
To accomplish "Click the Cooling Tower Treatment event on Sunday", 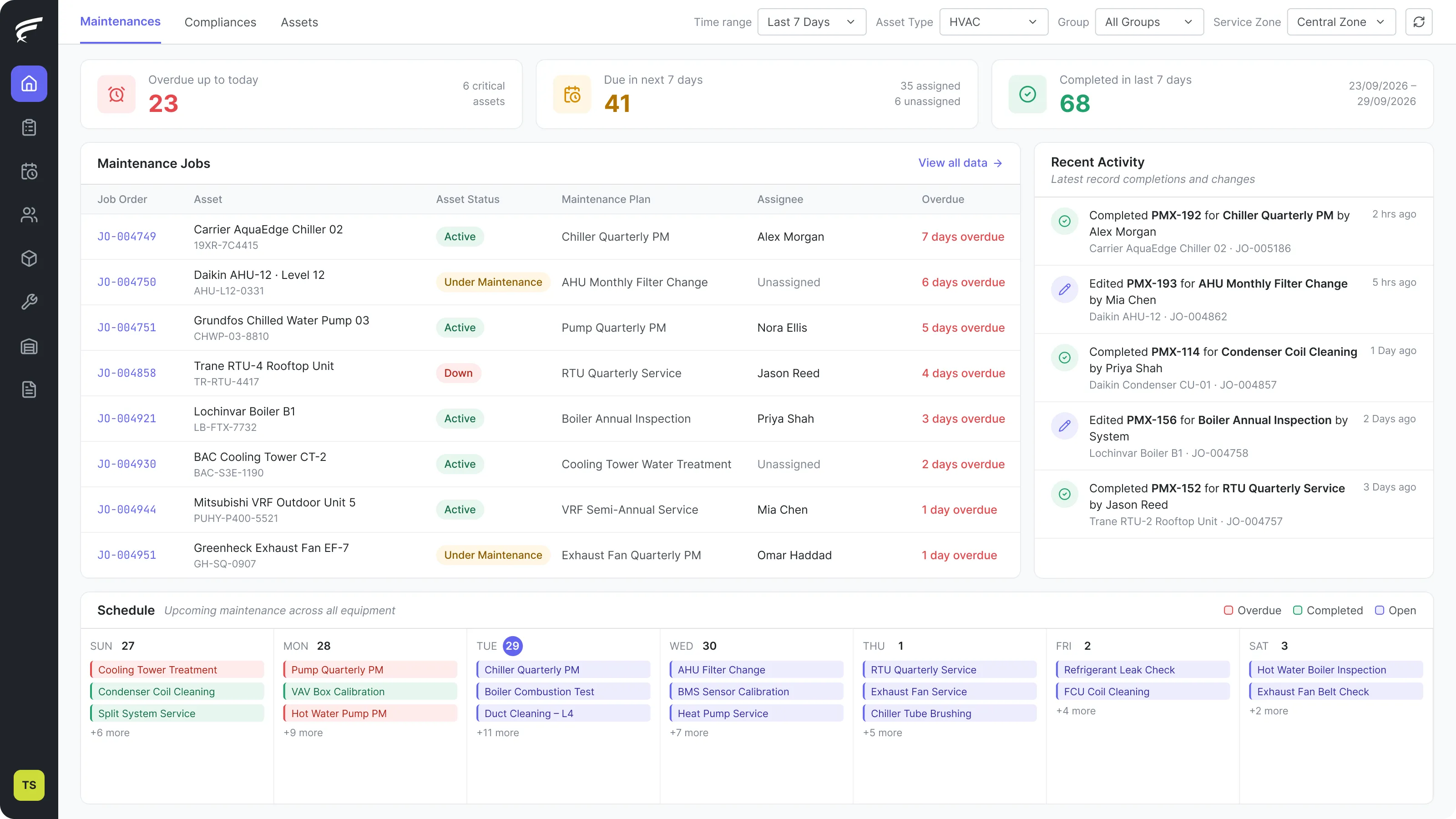I will pyautogui.click(x=177, y=670).
